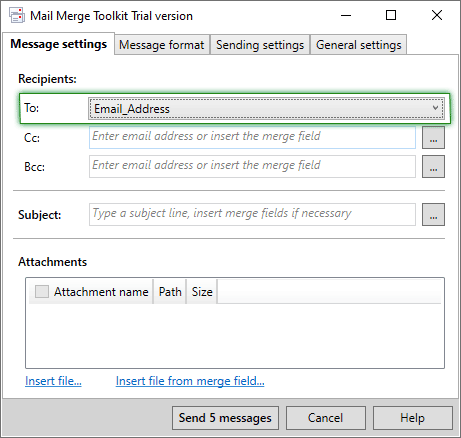Click into the Subject line field
The image size is (461, 438).
coord(252,214)
